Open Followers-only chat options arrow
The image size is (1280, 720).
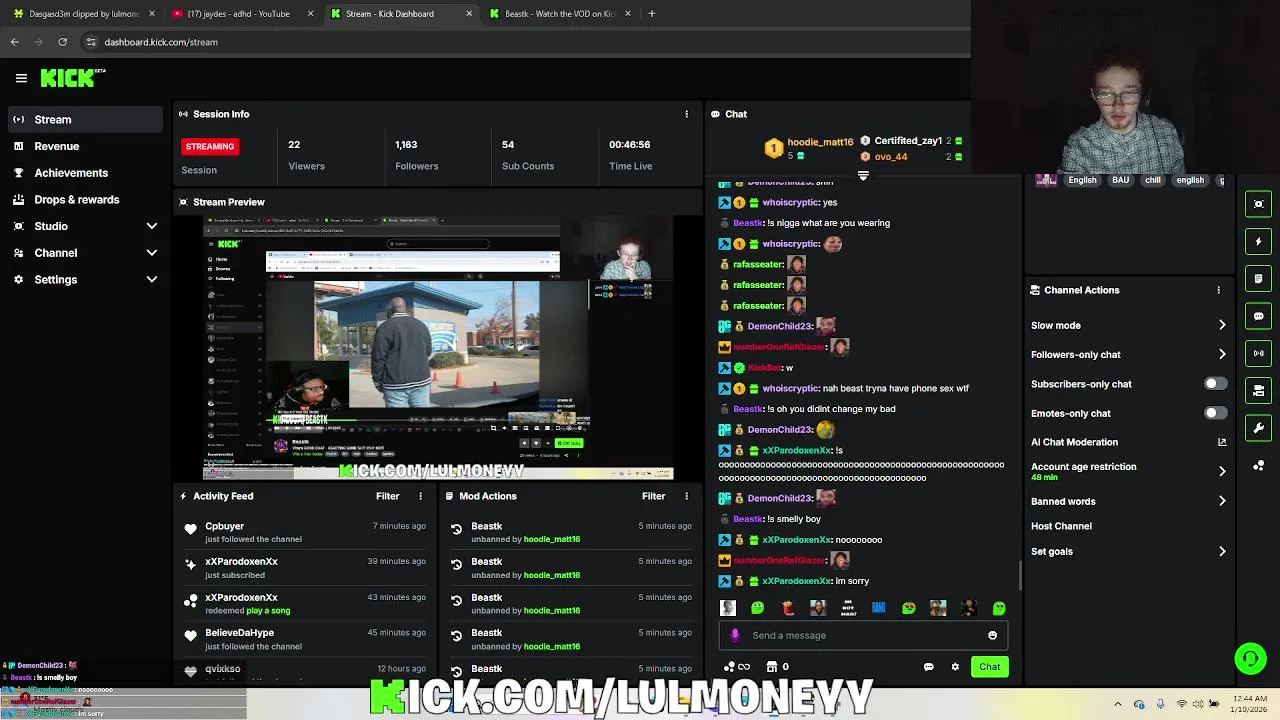pyautogui.click(x=1222, y=354)
